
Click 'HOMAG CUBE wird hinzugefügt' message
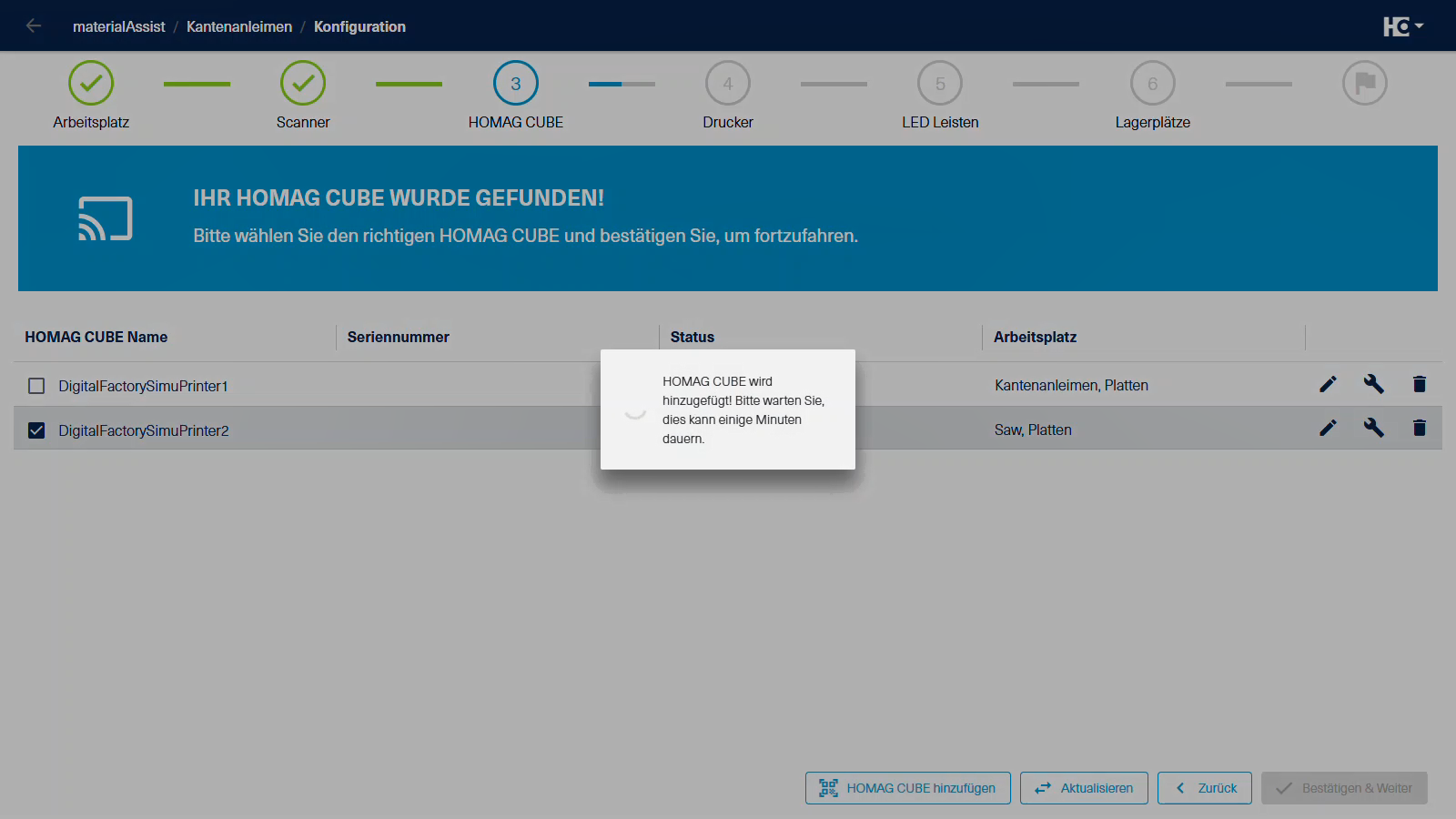pyautogui.click(x=743, y=409)
